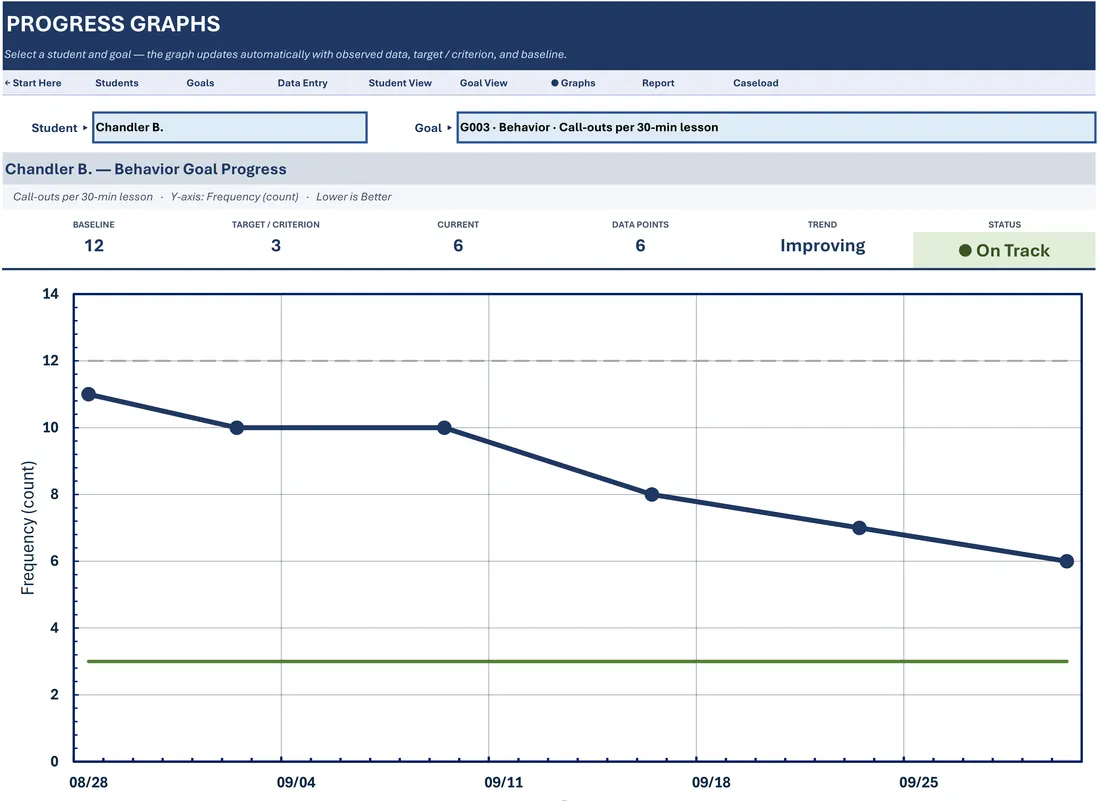Open the Report tab

click(658, 83)
